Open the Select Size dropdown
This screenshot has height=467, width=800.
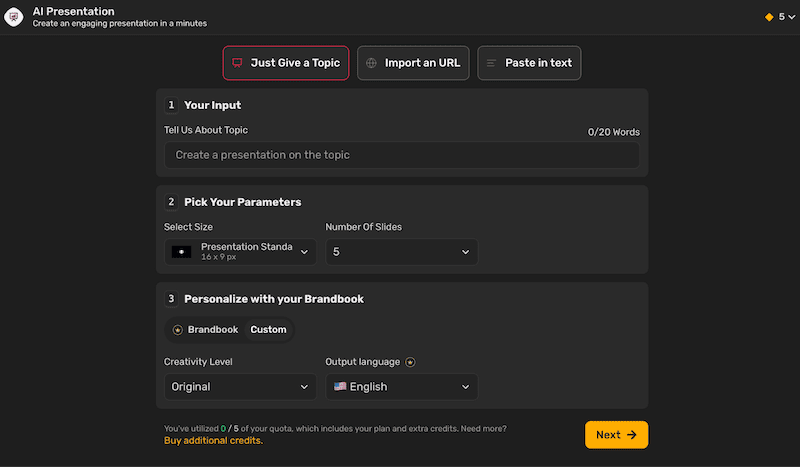click(x=240, y=252)
